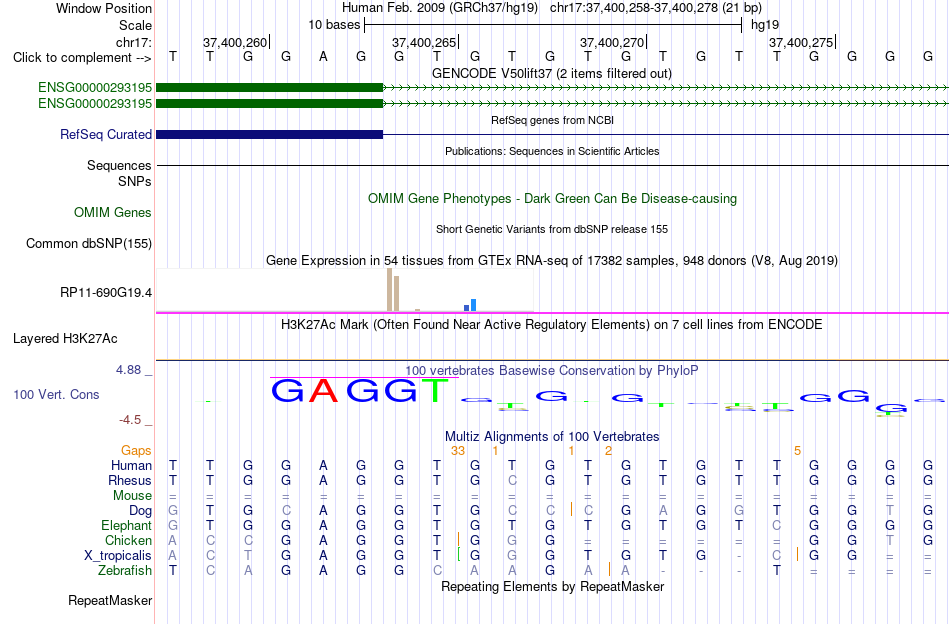This screenshot has height=624, width=950.
Task: Open 'Publications: Sequences in Scientific Articles' title
Action: 552,151
